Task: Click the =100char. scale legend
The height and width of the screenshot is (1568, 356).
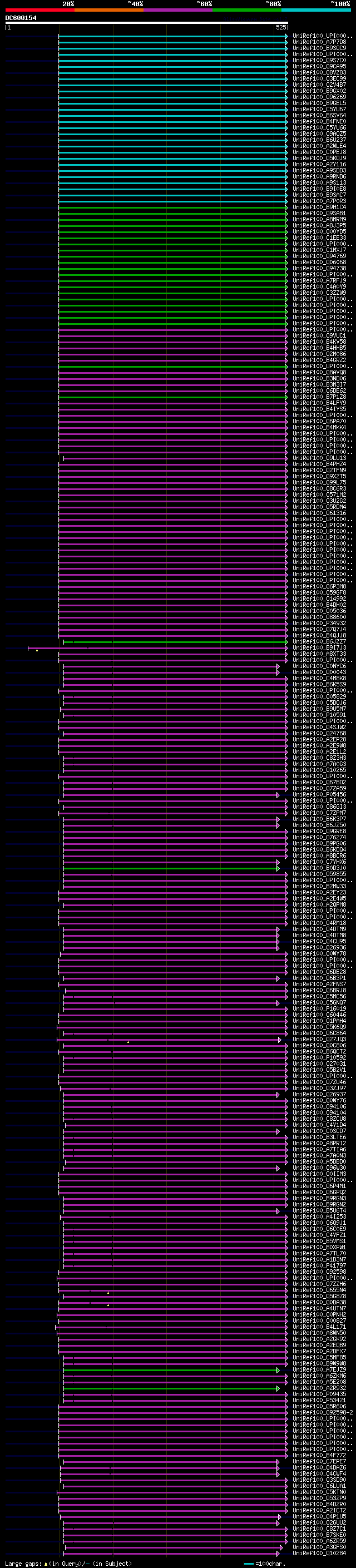Action: 265,1564
